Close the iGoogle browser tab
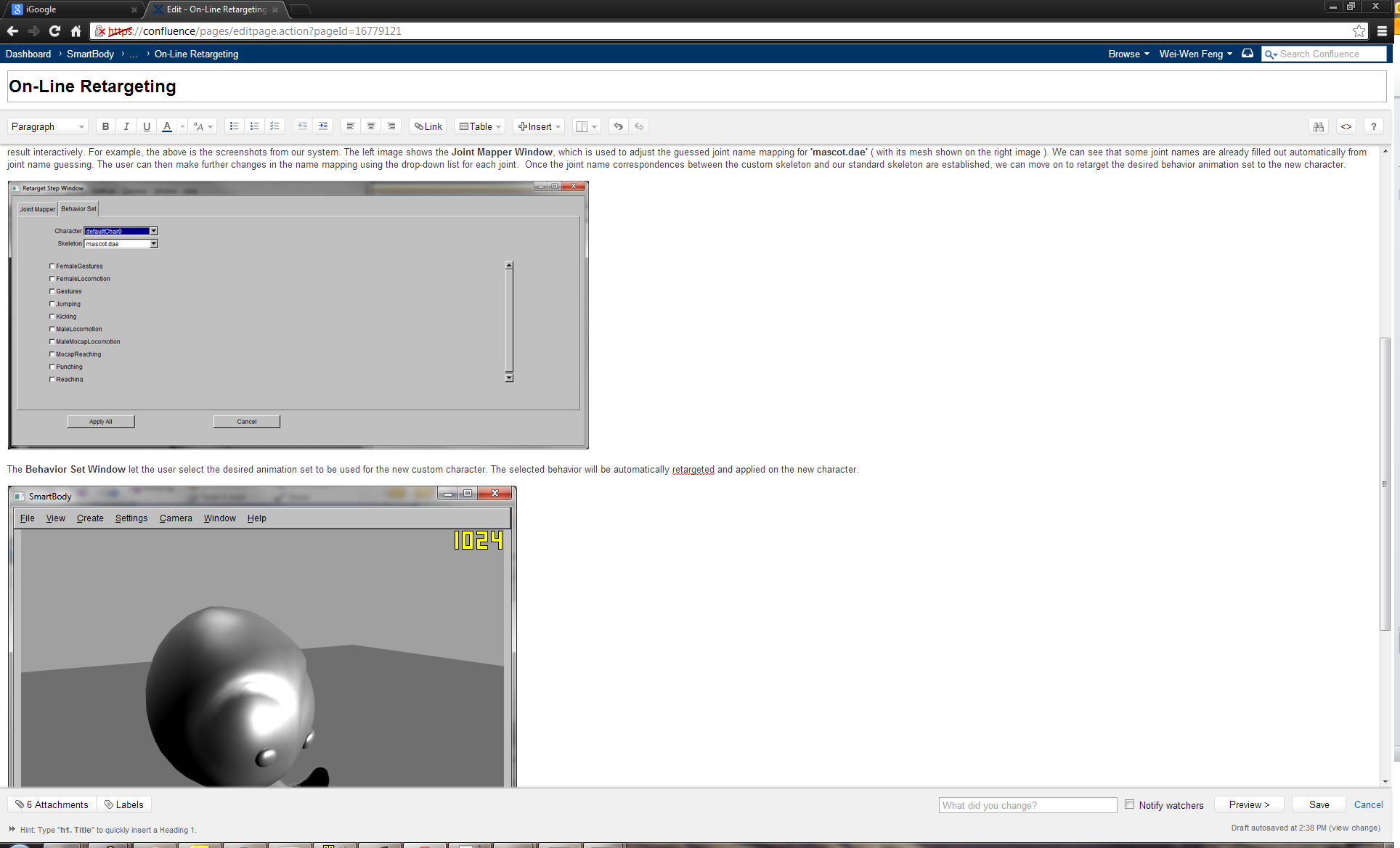Screen dimensions: 1400x848 point(134,9)
